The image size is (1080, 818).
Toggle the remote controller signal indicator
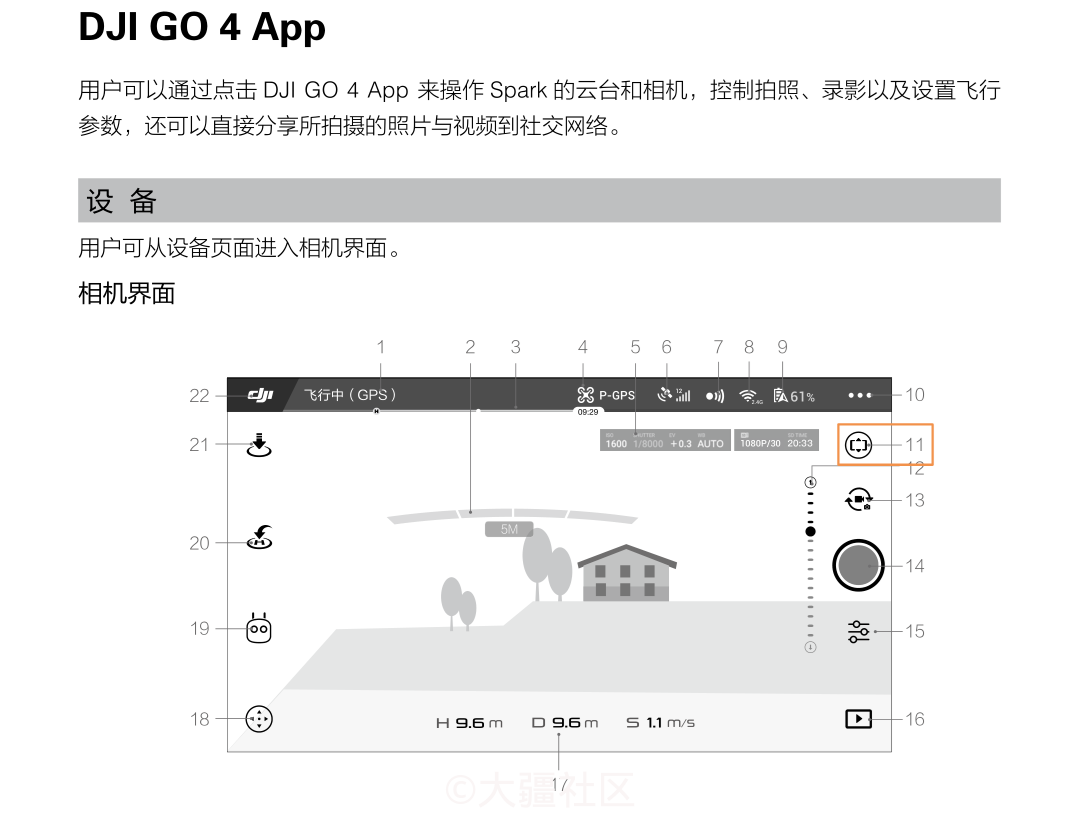[713, 395]
